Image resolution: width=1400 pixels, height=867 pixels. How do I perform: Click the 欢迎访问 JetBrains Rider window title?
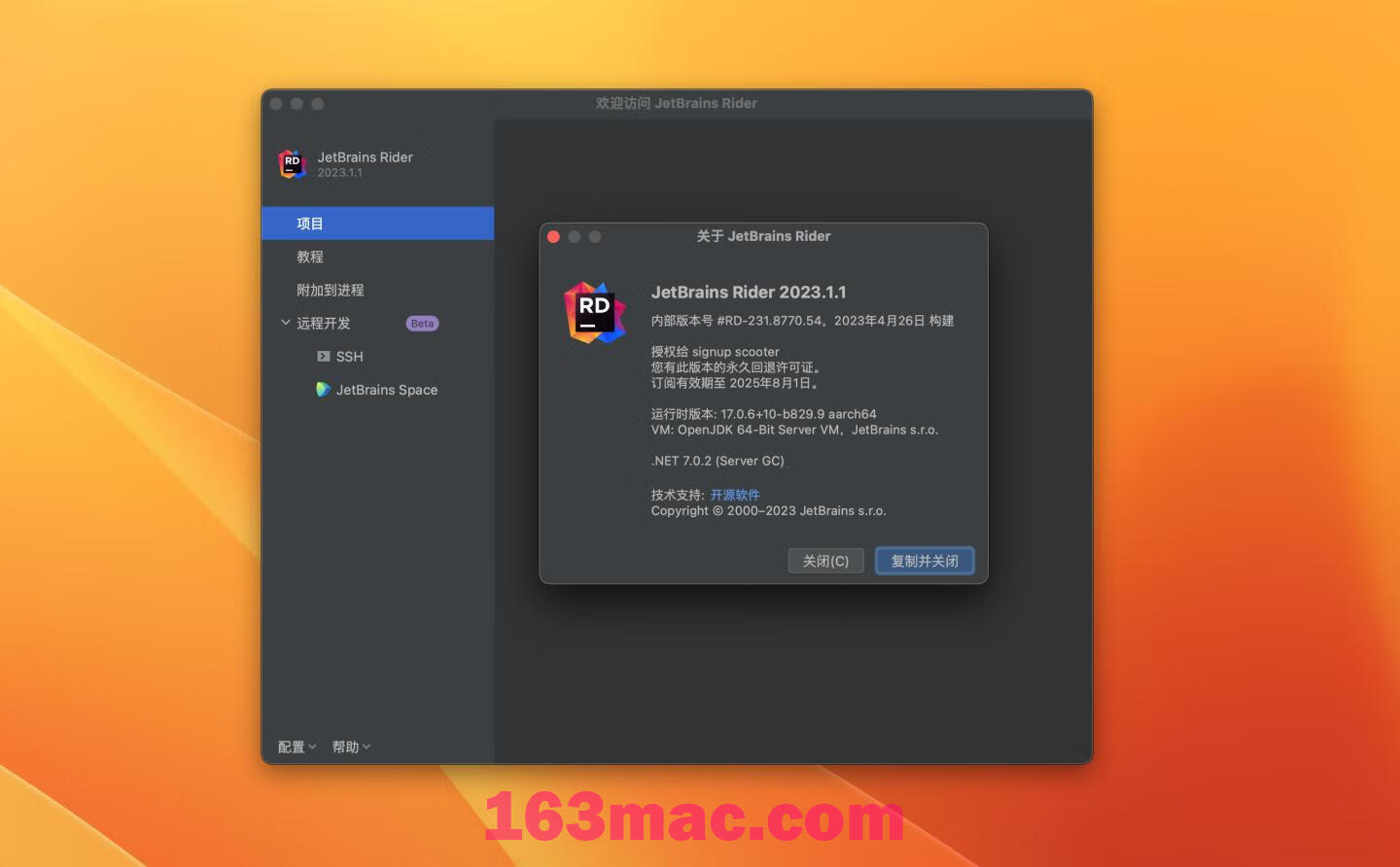point(677,103)
